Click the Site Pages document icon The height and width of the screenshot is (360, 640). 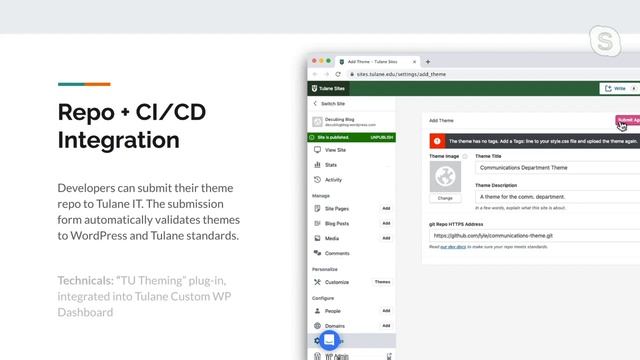point(318,209)
